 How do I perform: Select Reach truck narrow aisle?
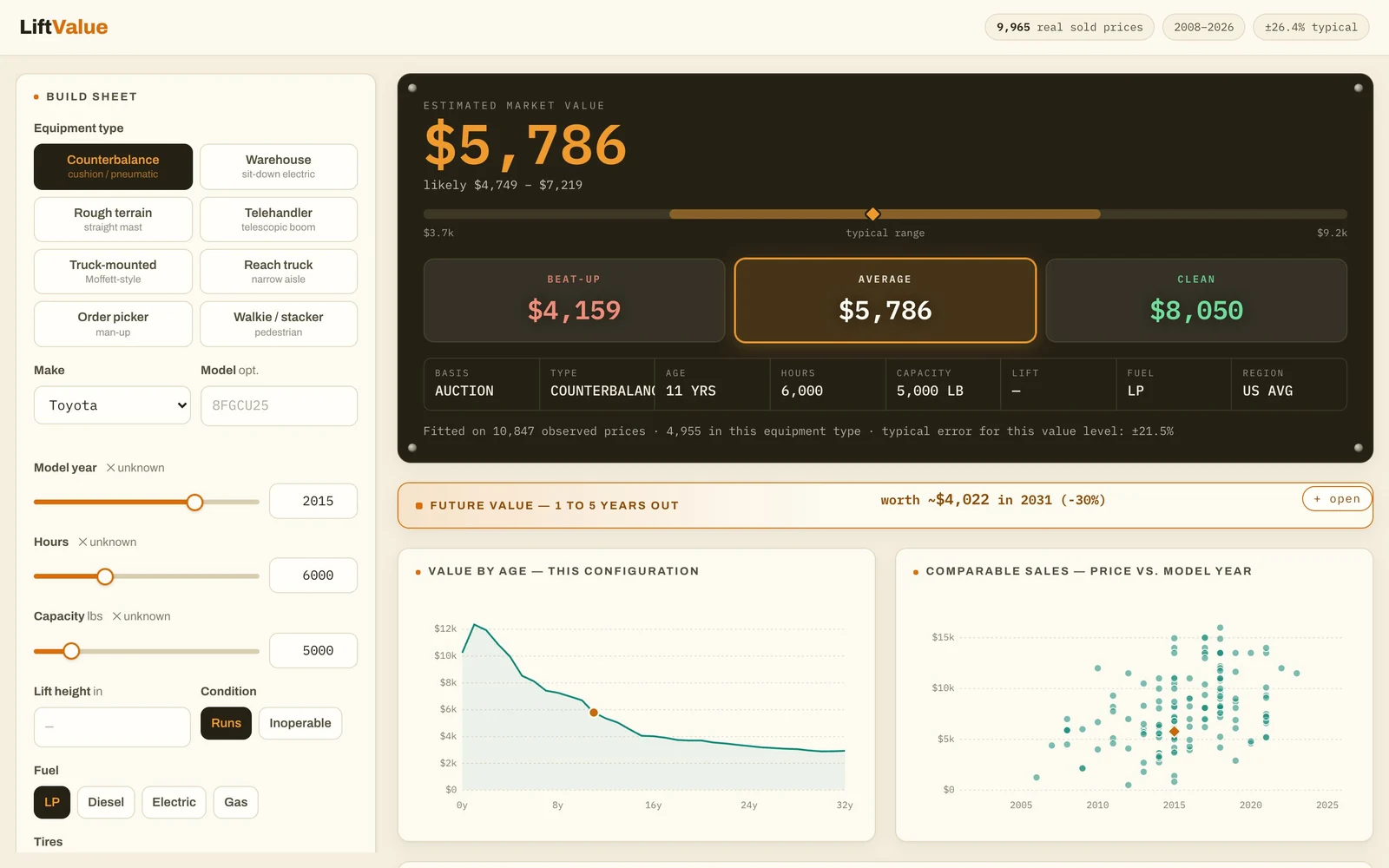[279, 272]
